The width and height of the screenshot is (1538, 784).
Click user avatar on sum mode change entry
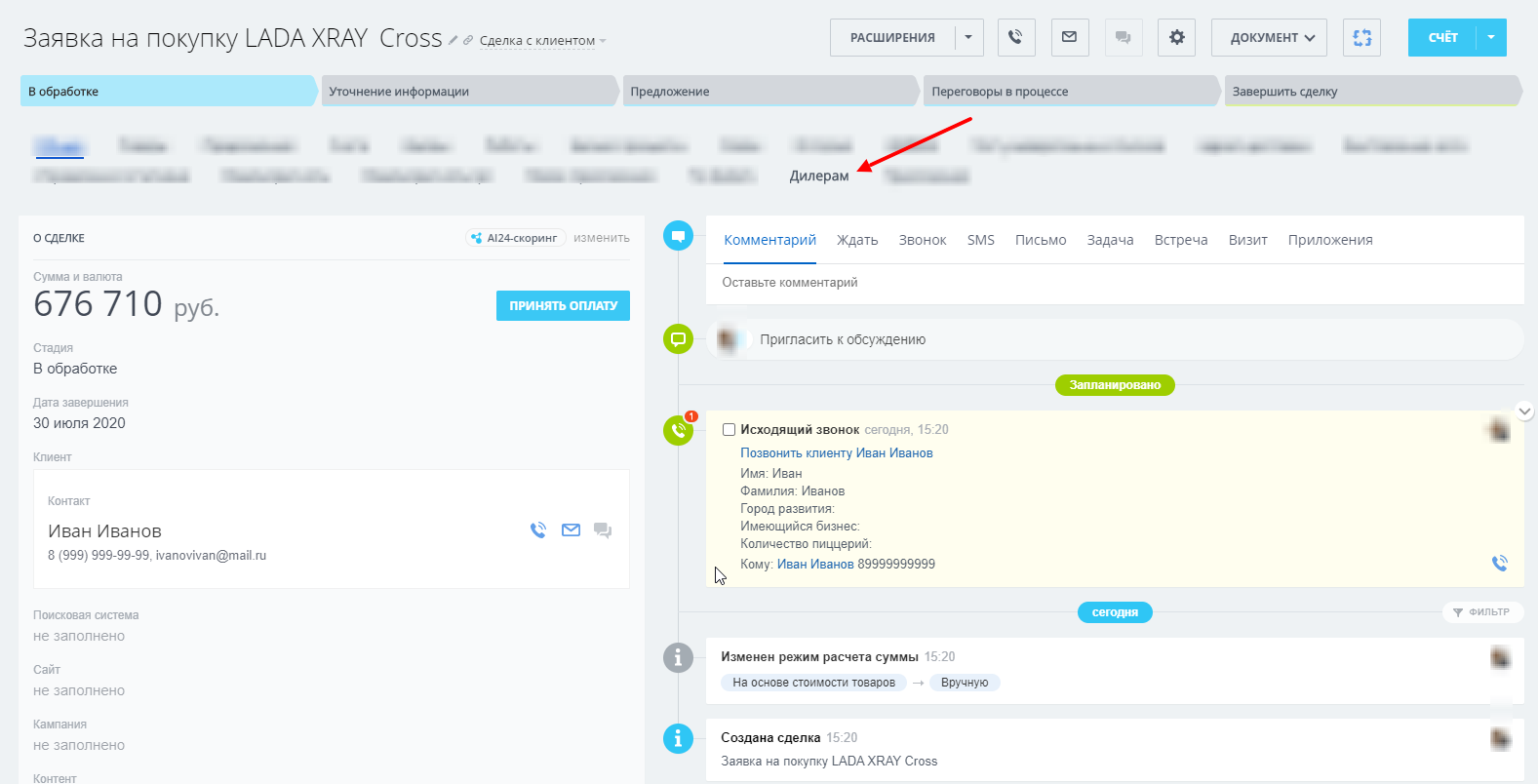tap(1500, 658)
